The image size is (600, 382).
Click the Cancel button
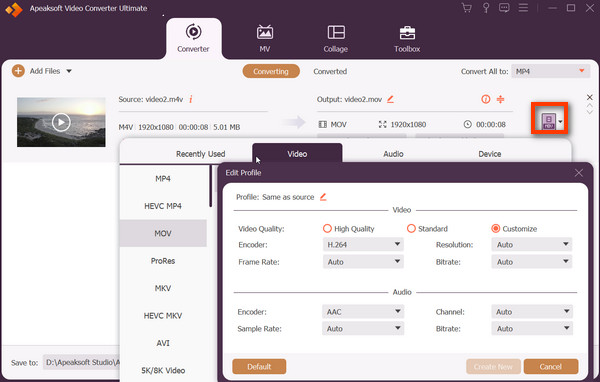pyautogui.click(x=551, y=366)
